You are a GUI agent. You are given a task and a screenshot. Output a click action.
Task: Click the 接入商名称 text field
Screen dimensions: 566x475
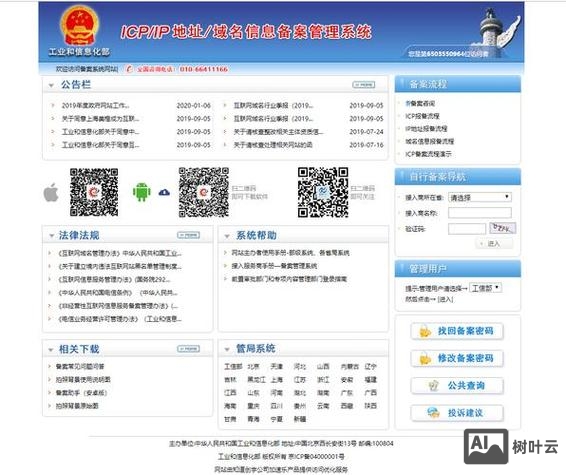[x=480, y=213]
